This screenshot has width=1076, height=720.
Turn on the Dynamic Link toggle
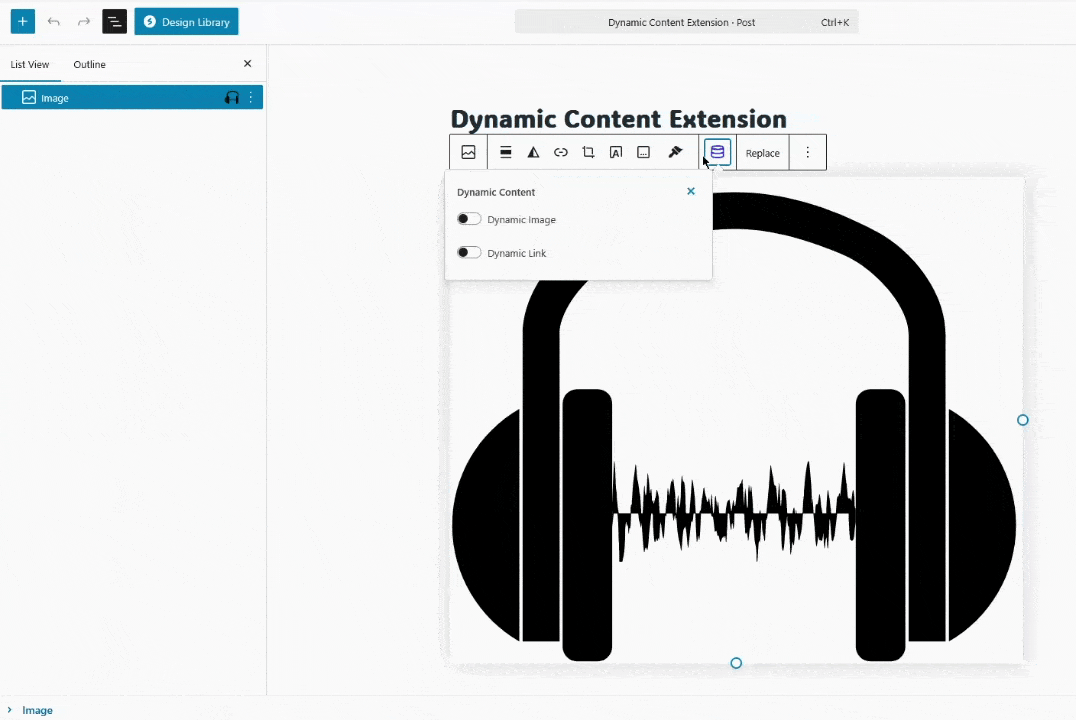tap(469, 253)
